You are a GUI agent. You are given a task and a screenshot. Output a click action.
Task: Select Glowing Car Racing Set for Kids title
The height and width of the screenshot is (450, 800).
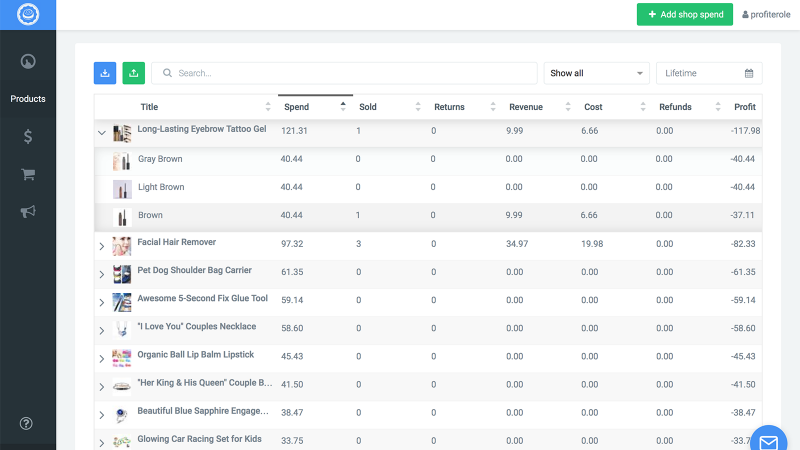pyautogui.click(x=199, y=439)
